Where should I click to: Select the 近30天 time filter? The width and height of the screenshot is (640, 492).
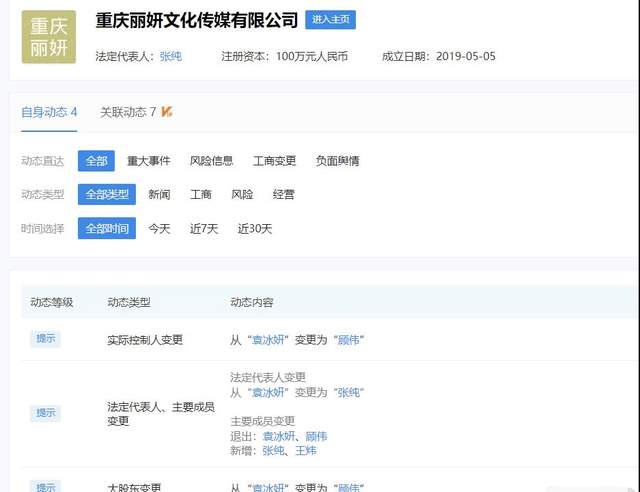[255, 229]
